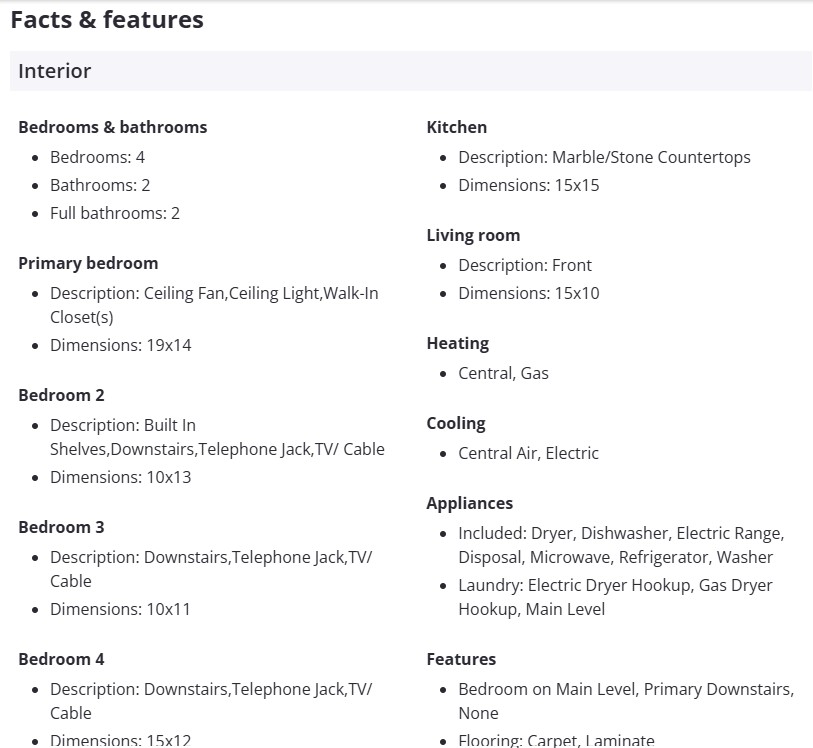Click the Bedroom 2 subheading
The width and height of the screenshot is (813, 748).
pos(61,395)
